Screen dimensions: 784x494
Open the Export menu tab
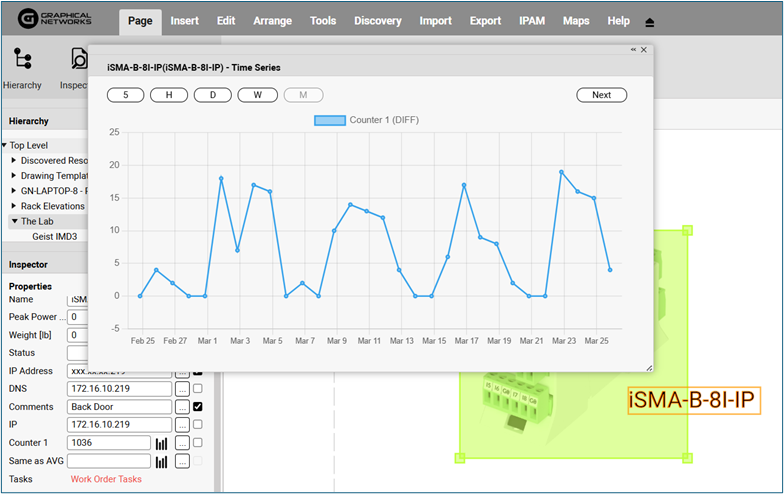coord(486,21)
